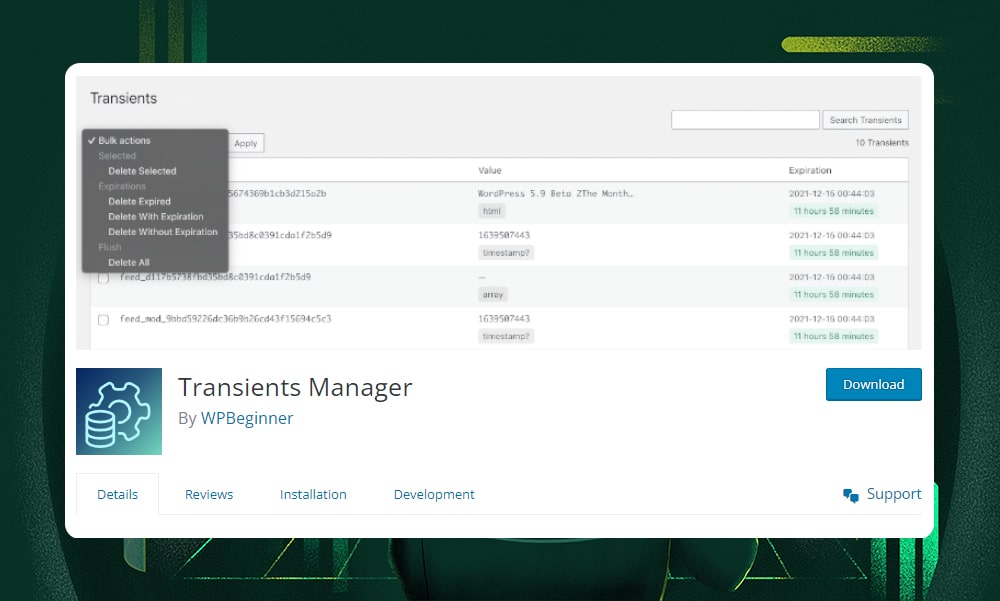This screenshot has height=601, width=1000.
Task: Click the array value badge
Action: pyautogui.click(x=492, y=294)
